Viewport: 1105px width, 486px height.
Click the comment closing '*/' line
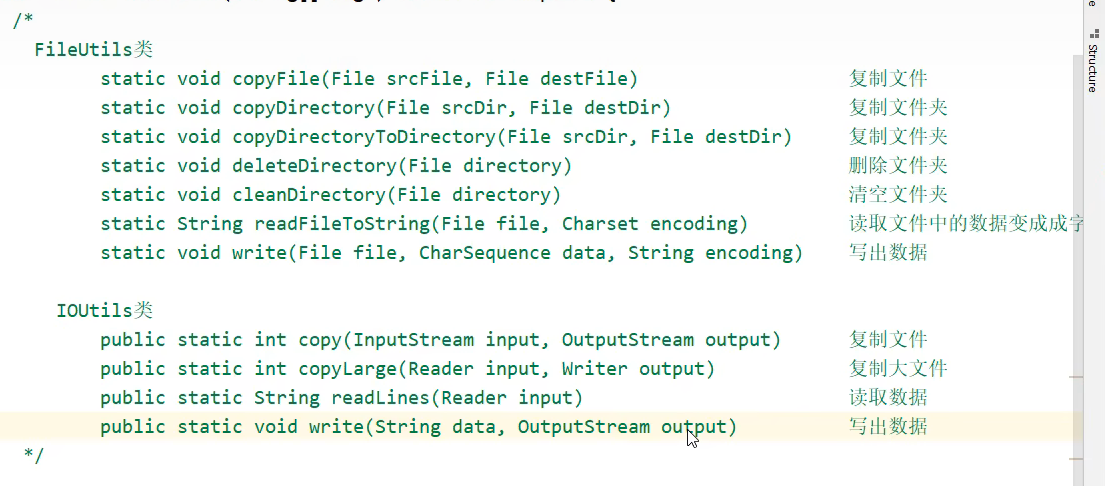(x=34, y=456)
